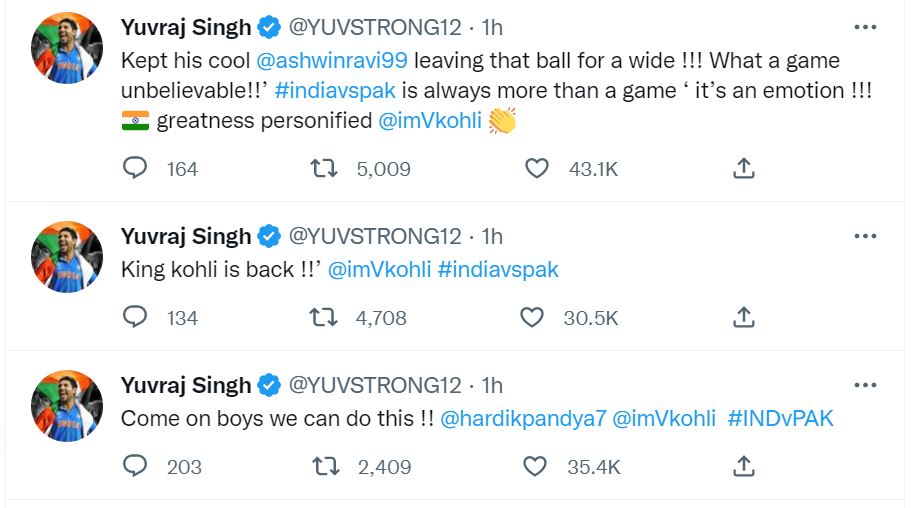Share the 'Come on boys' tweet
This screenshot has height=508, width=919.
pyautogui.click(x=743, y=466)
